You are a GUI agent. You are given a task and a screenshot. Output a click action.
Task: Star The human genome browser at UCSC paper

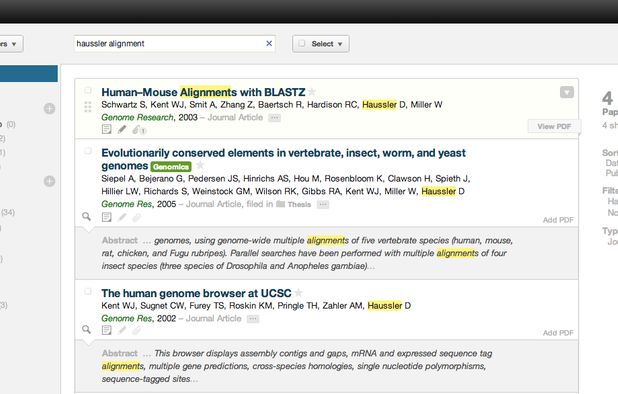point(298,293)
